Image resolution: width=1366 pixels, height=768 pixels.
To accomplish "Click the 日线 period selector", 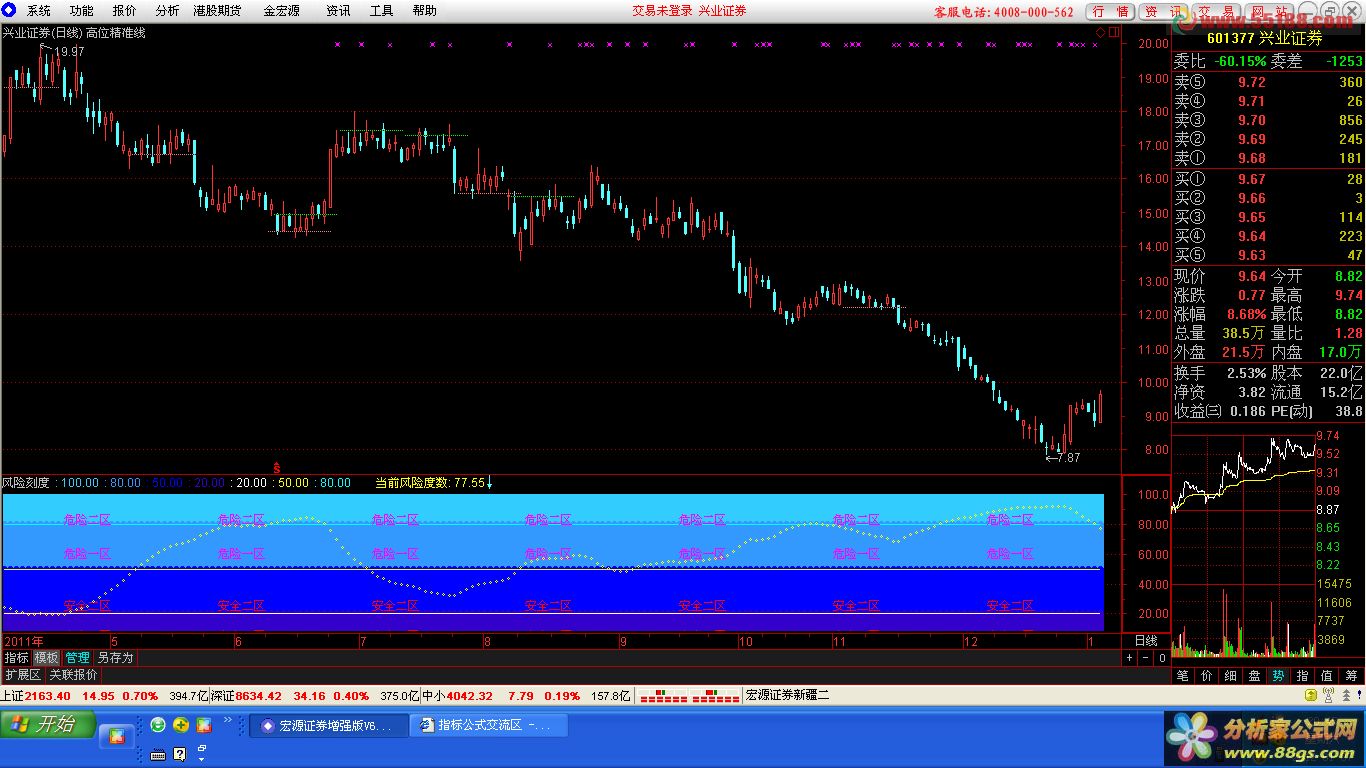I will [1145, 641].
